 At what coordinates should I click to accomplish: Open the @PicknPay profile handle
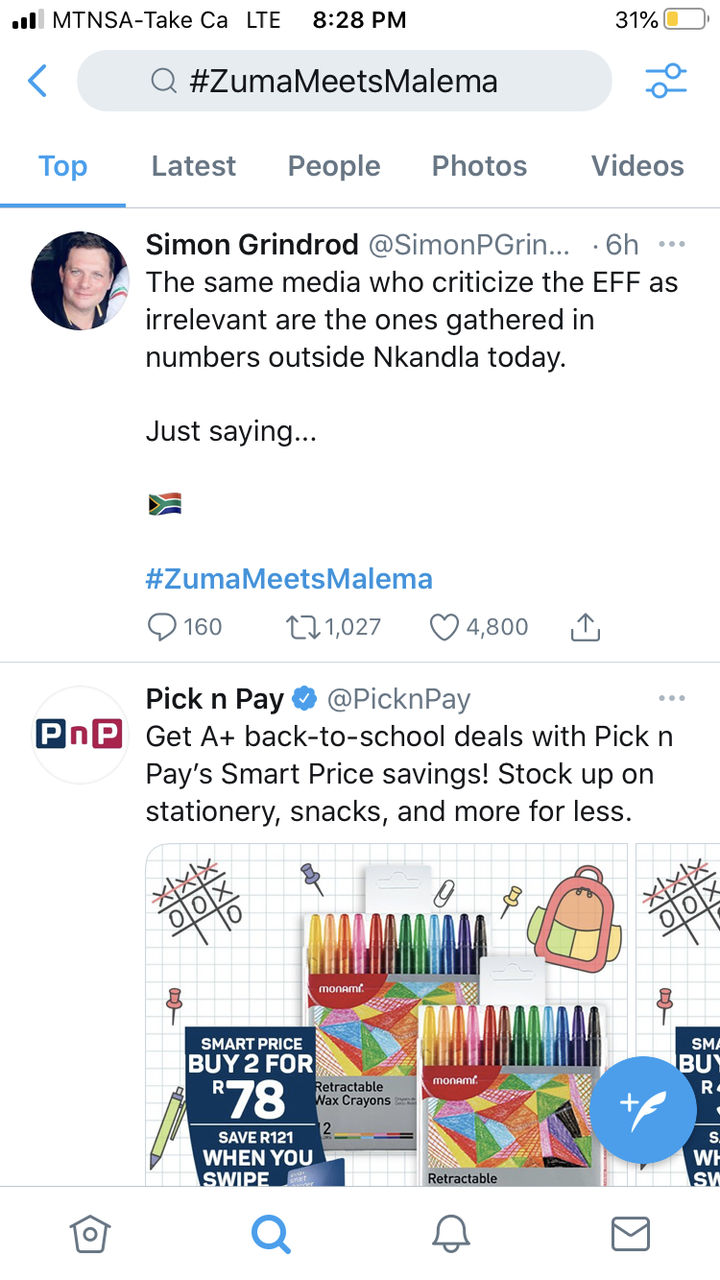pos(398,699)
